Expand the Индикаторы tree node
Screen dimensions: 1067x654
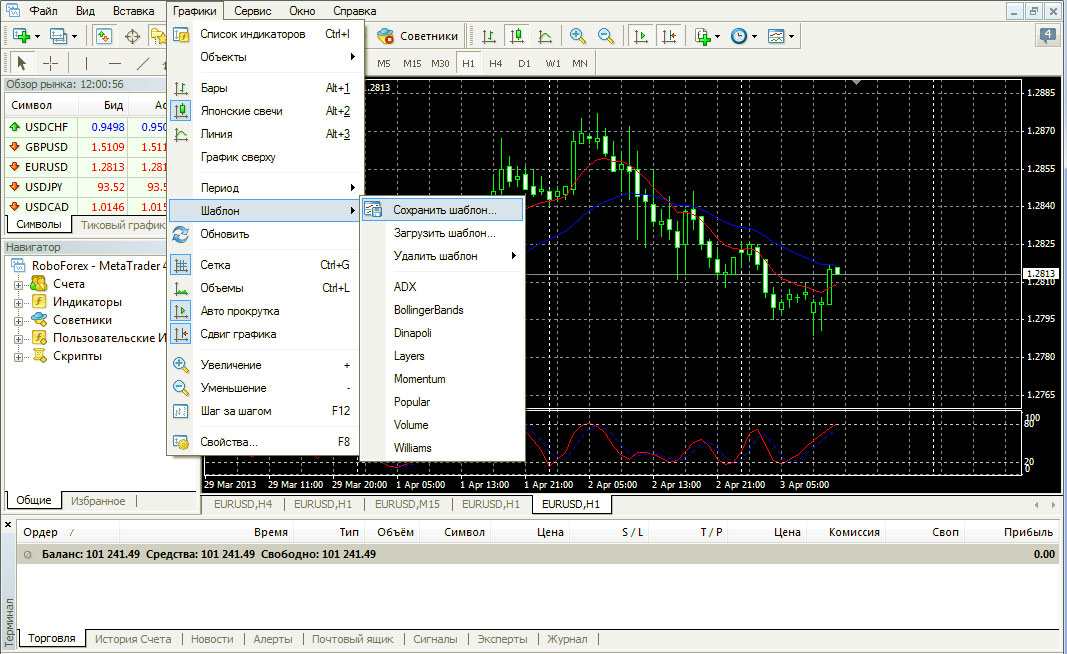[x=18, y=302]
